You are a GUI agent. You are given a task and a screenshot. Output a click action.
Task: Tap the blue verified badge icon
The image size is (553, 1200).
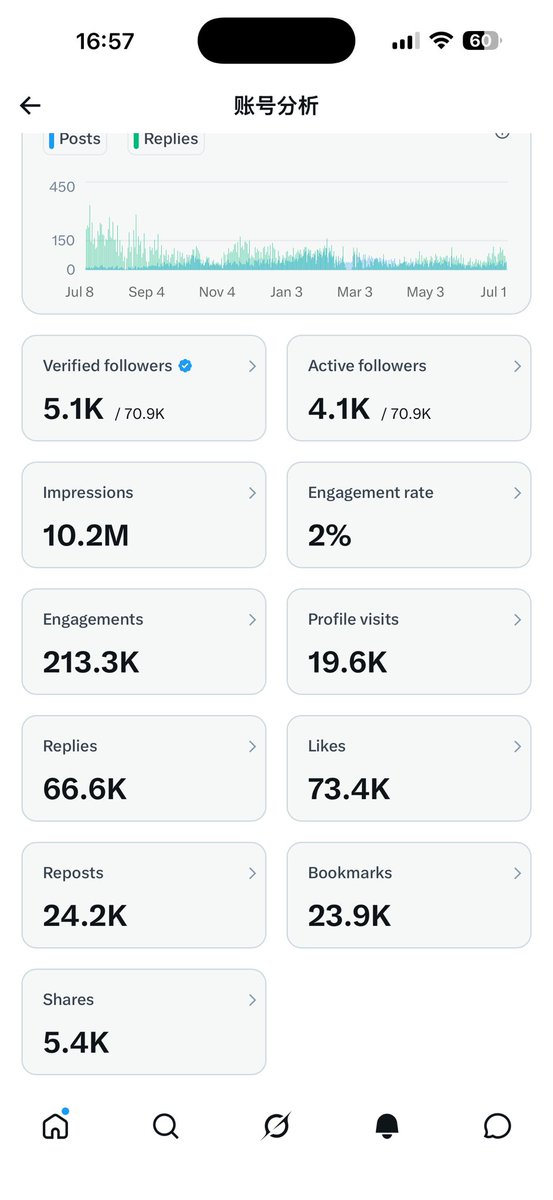click(185, 366)
